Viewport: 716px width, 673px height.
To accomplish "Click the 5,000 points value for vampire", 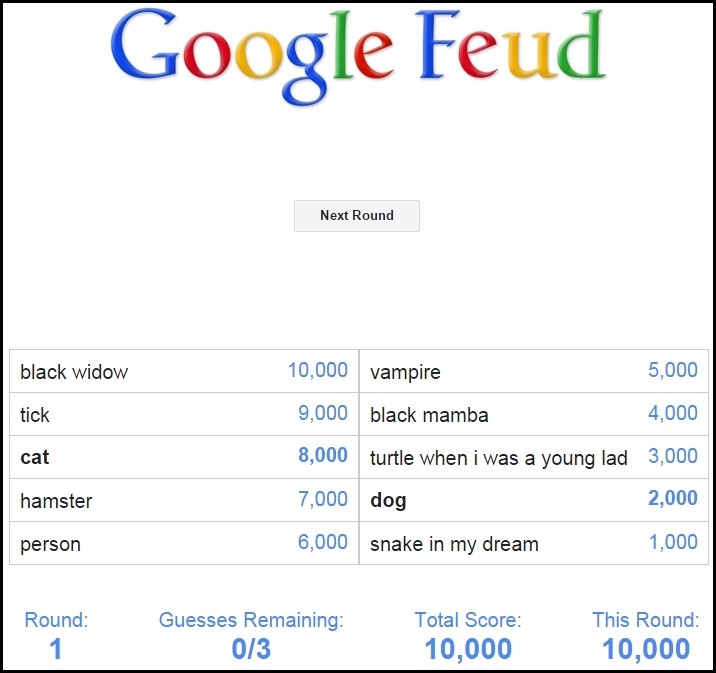I will click(x=673, y=370).
